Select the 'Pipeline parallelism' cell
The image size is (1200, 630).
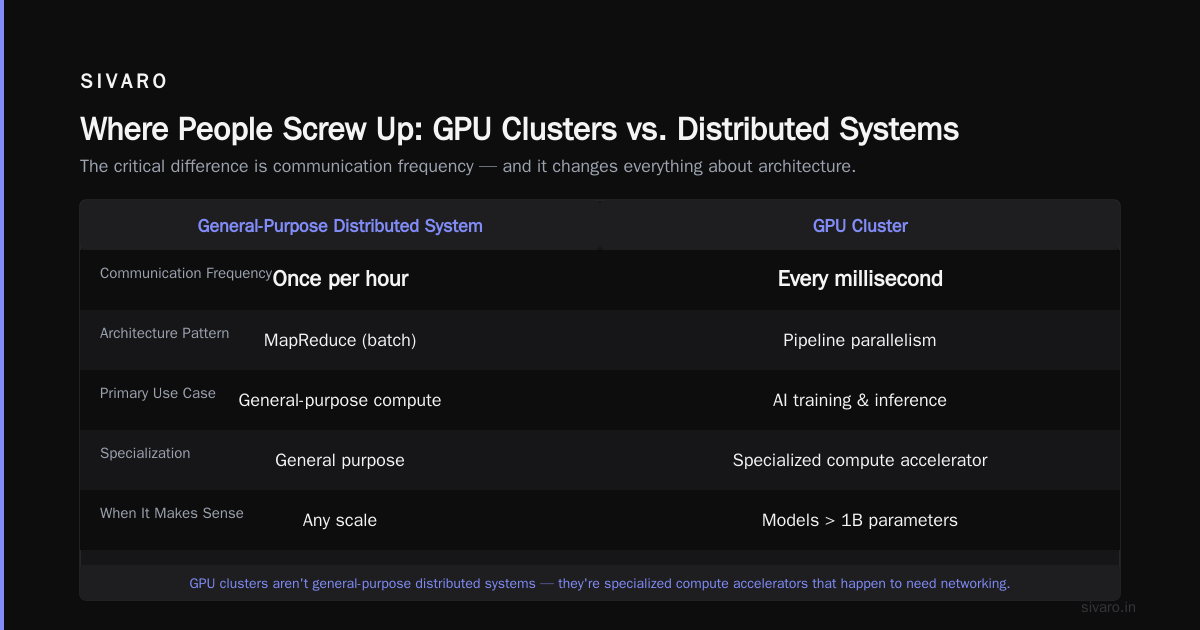(x=860, y=340)
